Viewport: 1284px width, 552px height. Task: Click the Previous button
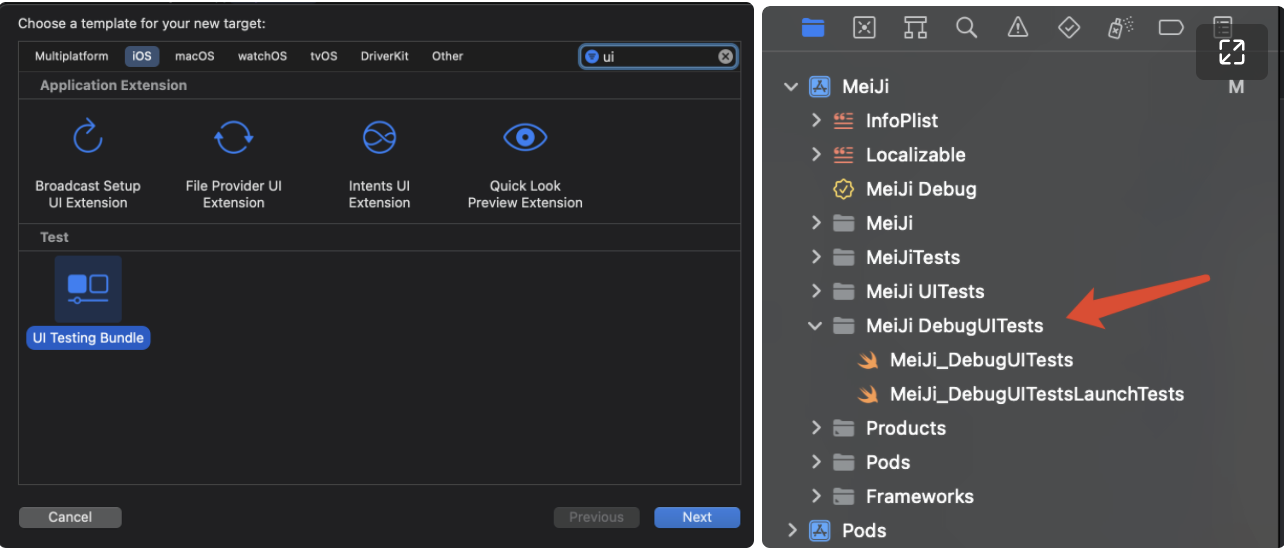tap(596, 517)
